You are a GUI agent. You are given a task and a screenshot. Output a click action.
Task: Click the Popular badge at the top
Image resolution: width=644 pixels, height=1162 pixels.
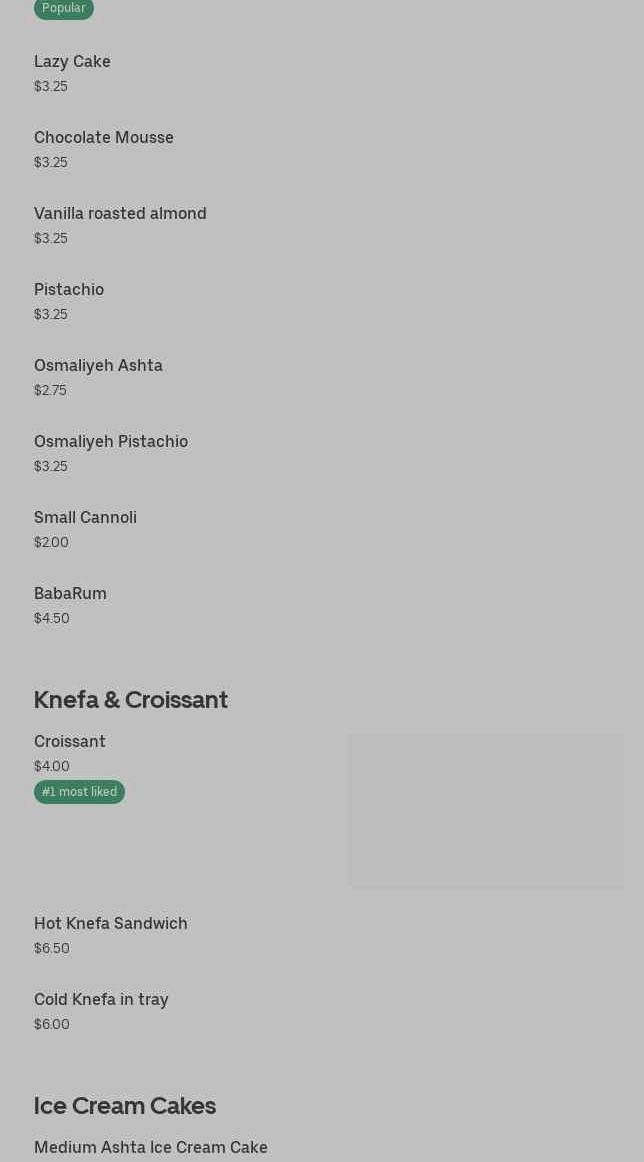[64, 8]
